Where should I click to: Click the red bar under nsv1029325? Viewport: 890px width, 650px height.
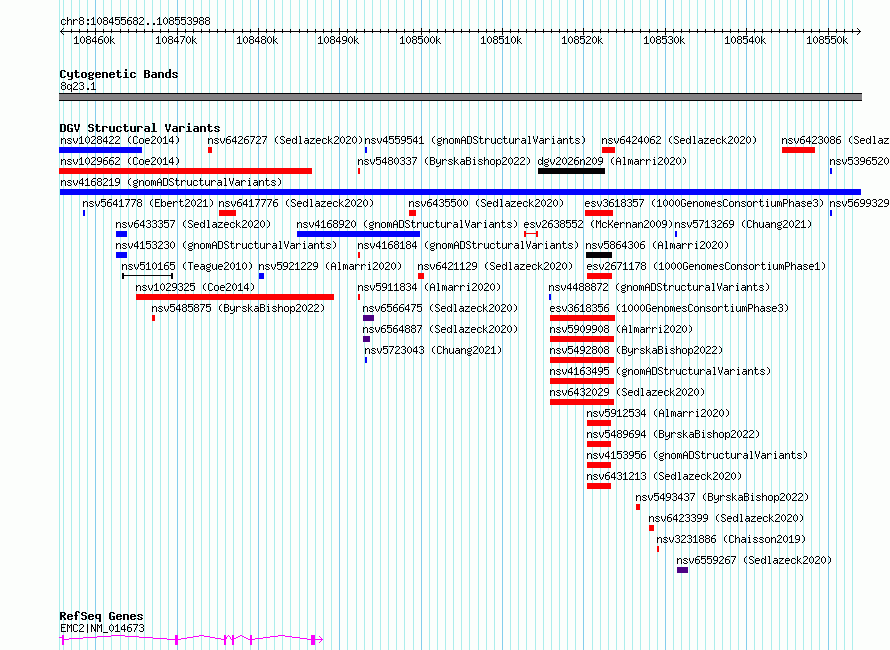coord(235,297)
